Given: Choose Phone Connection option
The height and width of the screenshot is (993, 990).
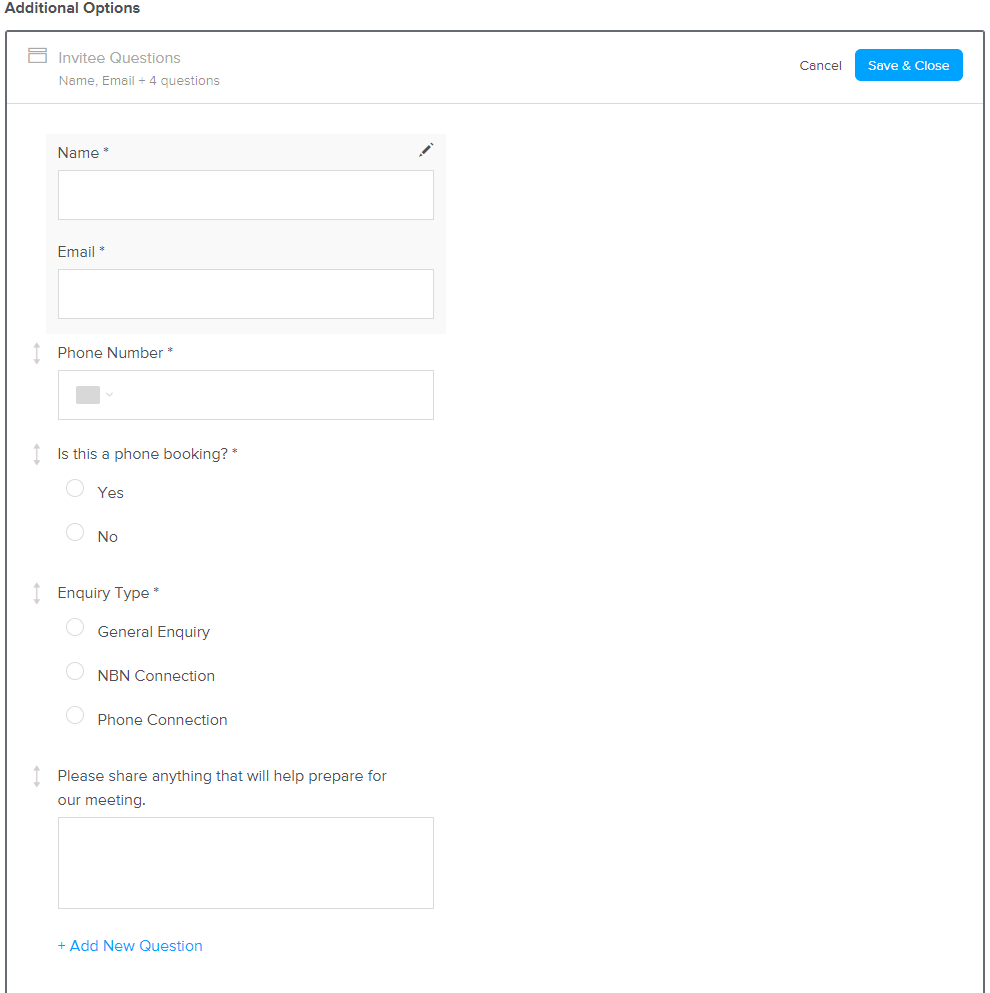Looking at the screenshot, I should click(x=75, y=716).
